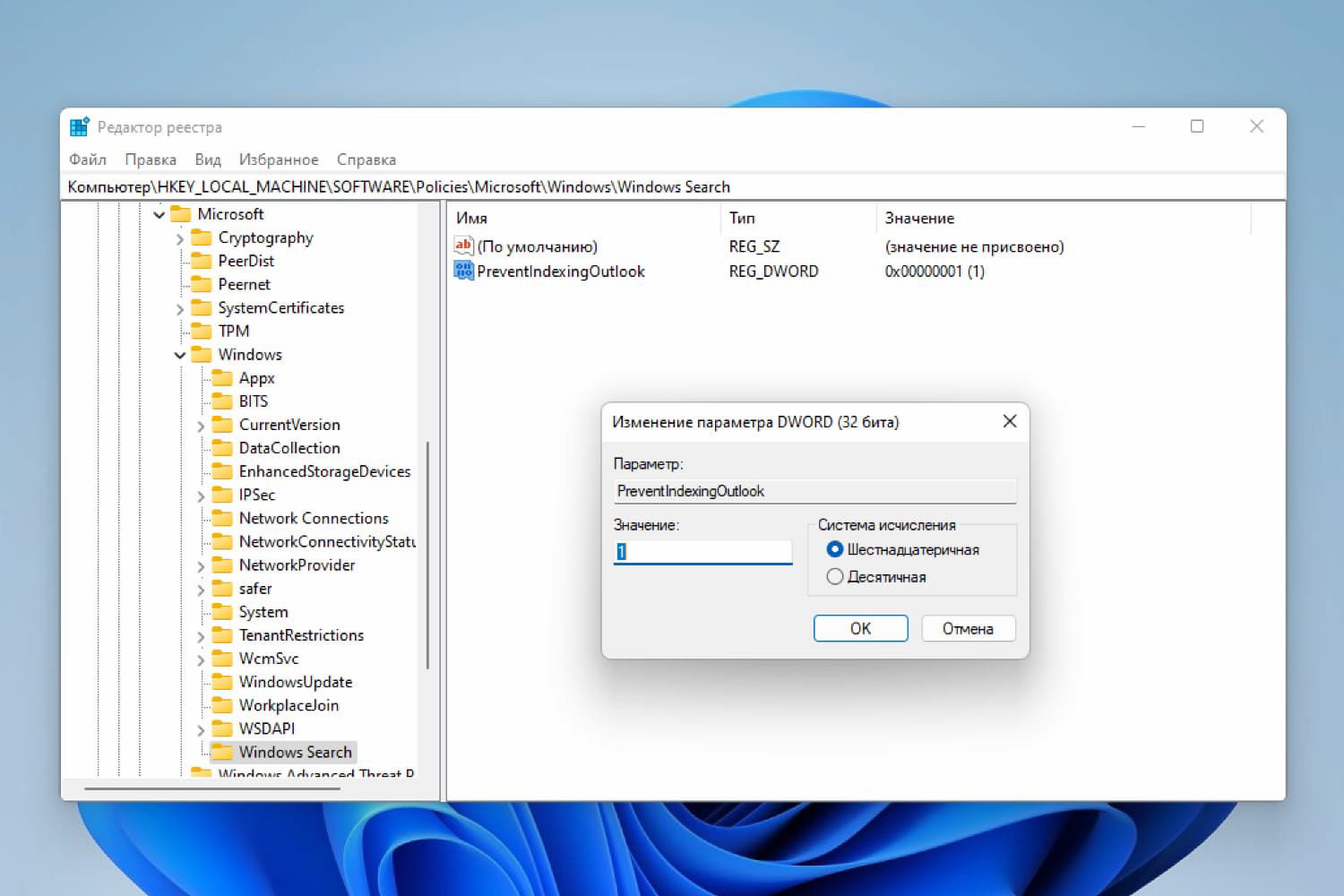The width and height of the screenshot is (1344, 896).
Task: Select the (По умолчанию) value name
Action: 538,246
